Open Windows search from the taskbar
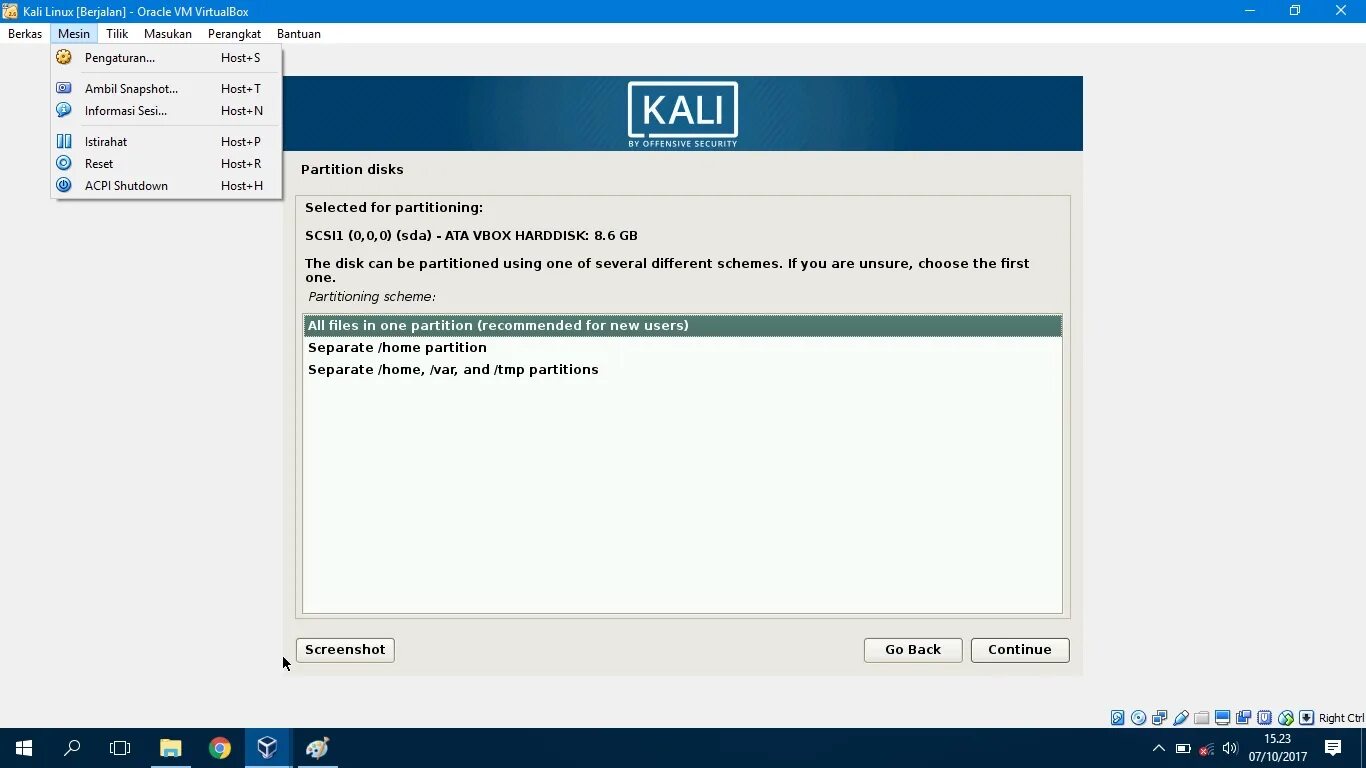Image resolution: width=1366 pixels, height=768 pixels. point(72,748)
